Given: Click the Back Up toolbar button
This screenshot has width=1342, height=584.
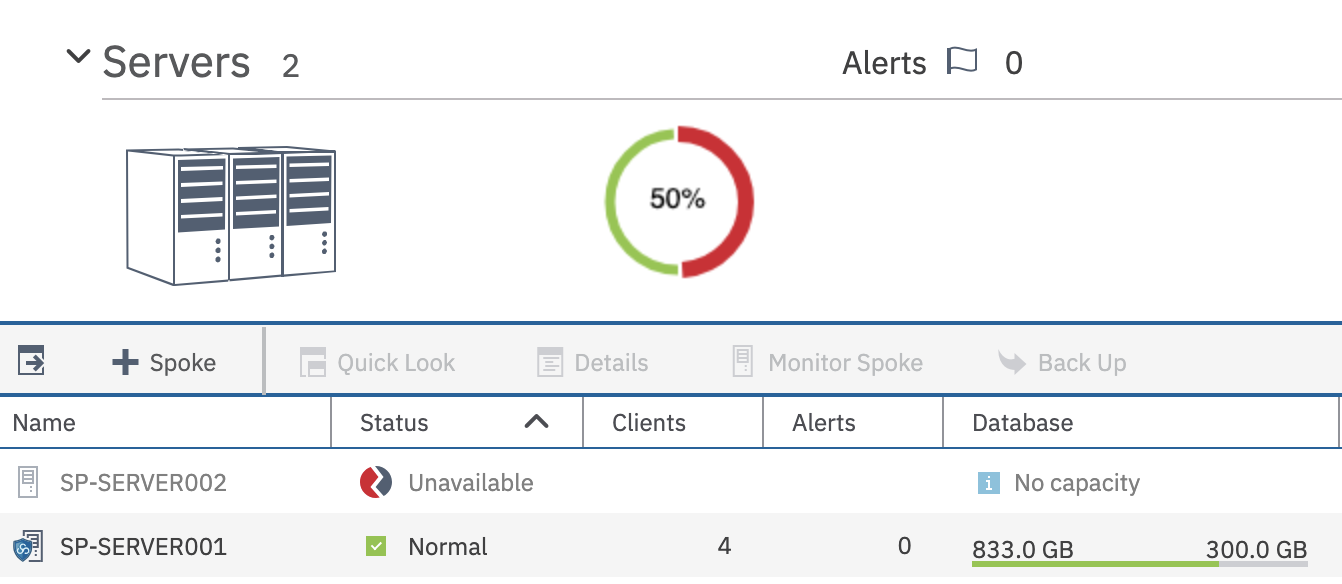Looking at the screenshot, I should 1062,363.
